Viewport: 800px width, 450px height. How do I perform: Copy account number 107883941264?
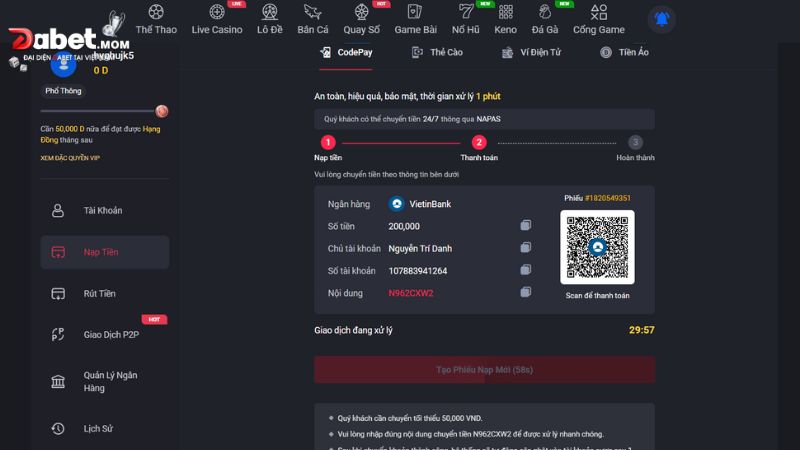point(526,269)
